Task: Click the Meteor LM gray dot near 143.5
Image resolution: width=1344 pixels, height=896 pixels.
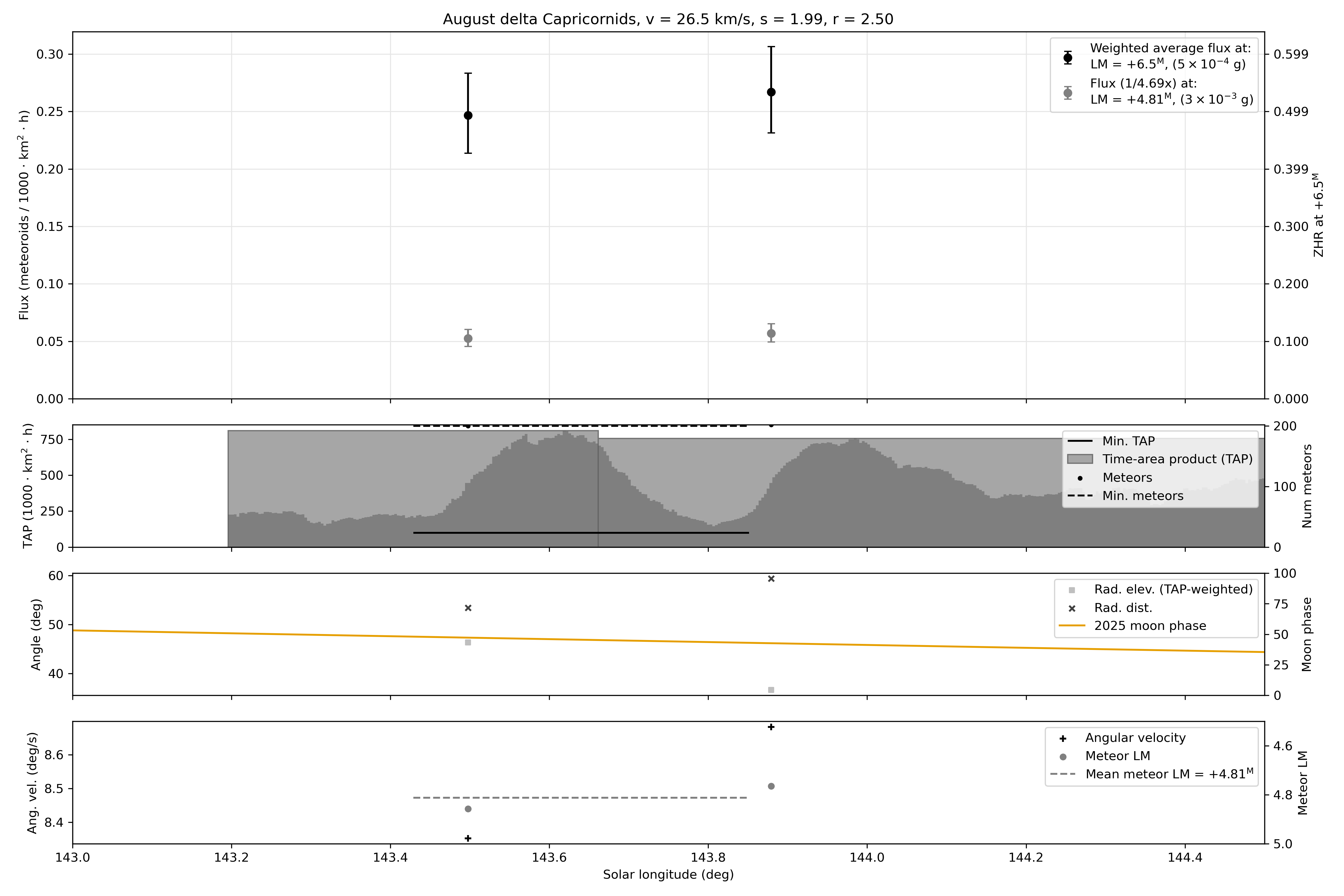Action: pyautogui.click(x=468, y=808)
